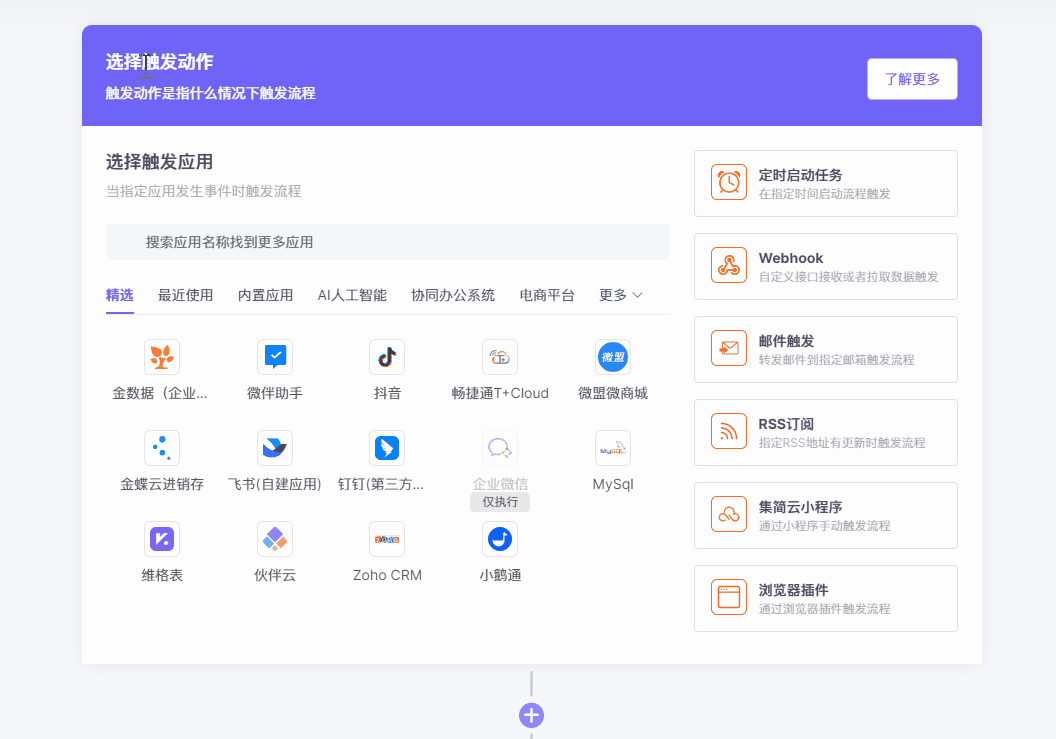Image resolution: width=1056 pixels, height=739 pixels.
Task: Click the 通过浏览器插件触发流程 description
Action: coord(824,609)
